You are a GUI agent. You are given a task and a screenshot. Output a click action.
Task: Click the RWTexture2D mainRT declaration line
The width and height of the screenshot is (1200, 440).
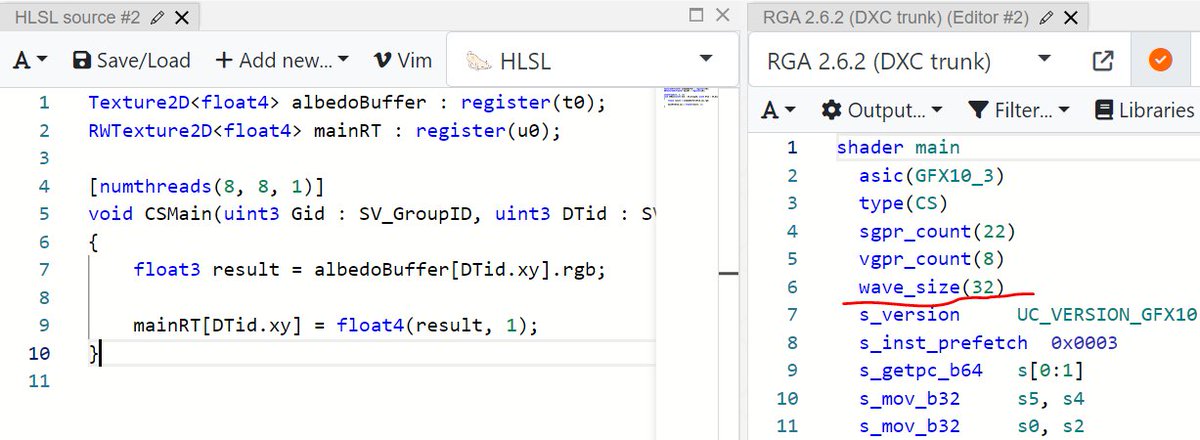tap(325, 130)
